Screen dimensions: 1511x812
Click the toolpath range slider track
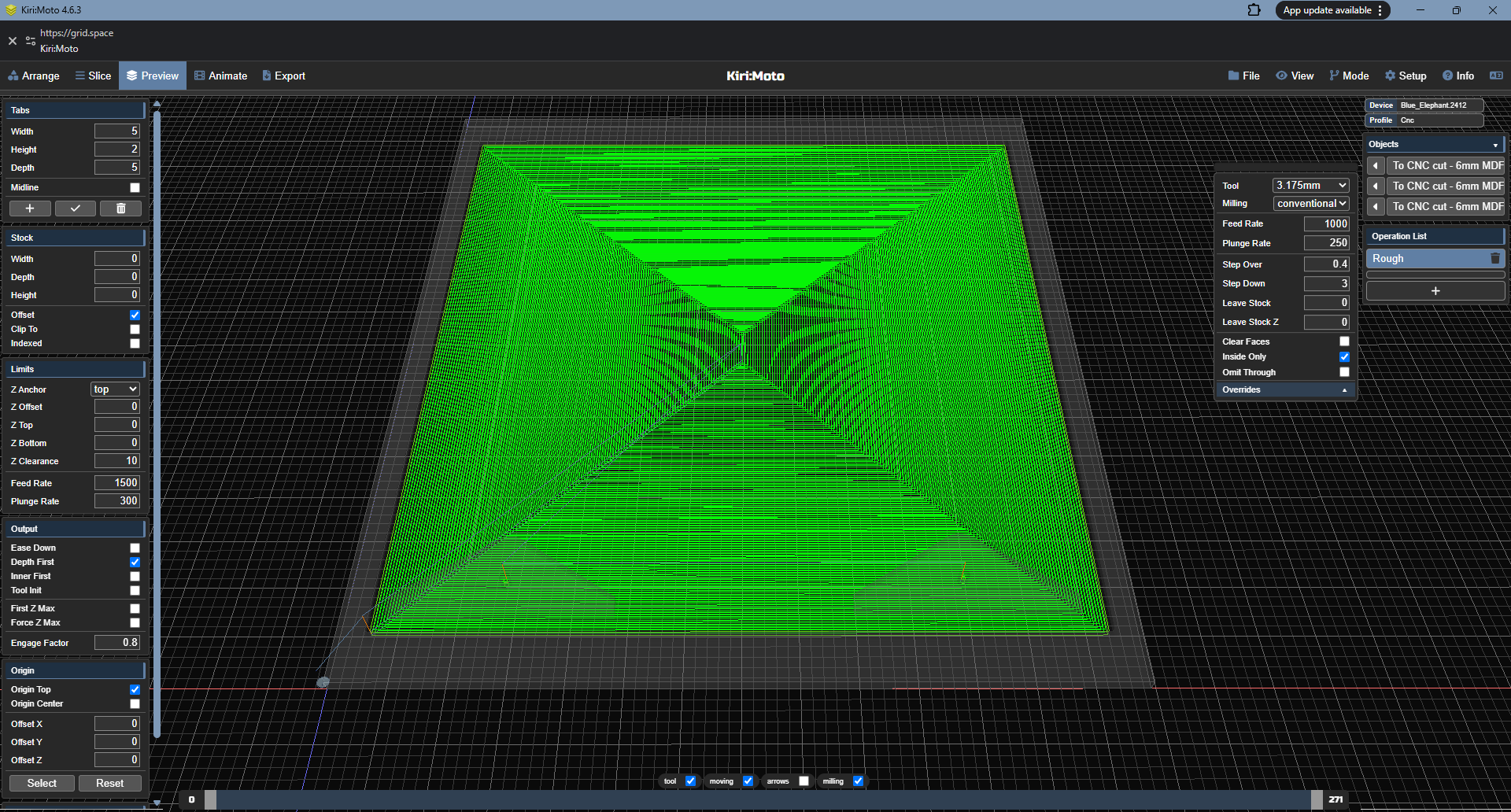tap(763, 799)
